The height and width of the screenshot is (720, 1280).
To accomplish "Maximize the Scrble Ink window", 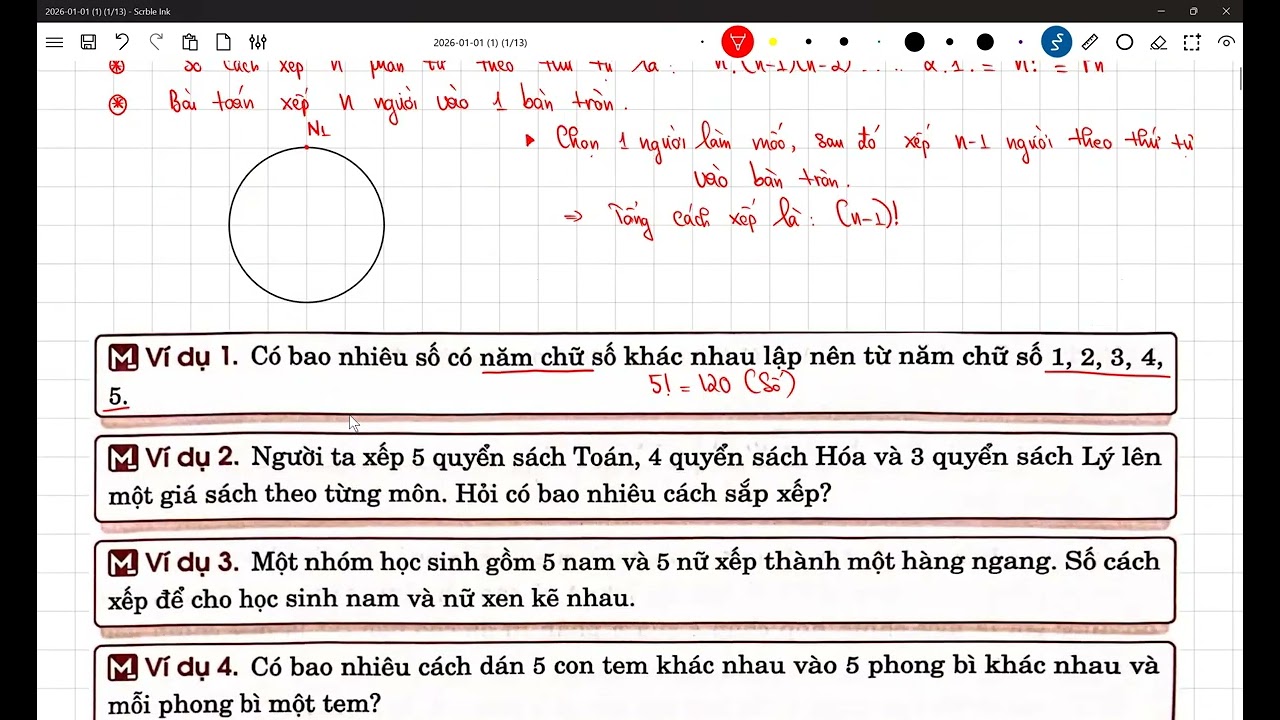I will click(1193, 11).
